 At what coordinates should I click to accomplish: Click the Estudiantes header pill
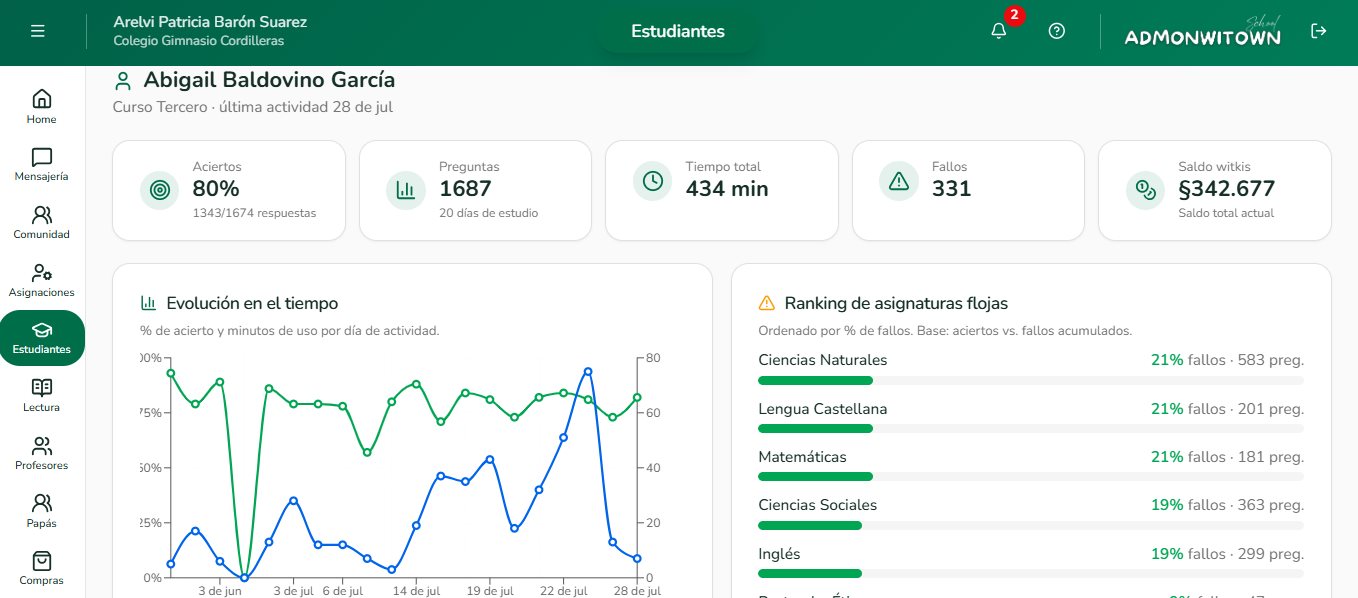[678, 31]
